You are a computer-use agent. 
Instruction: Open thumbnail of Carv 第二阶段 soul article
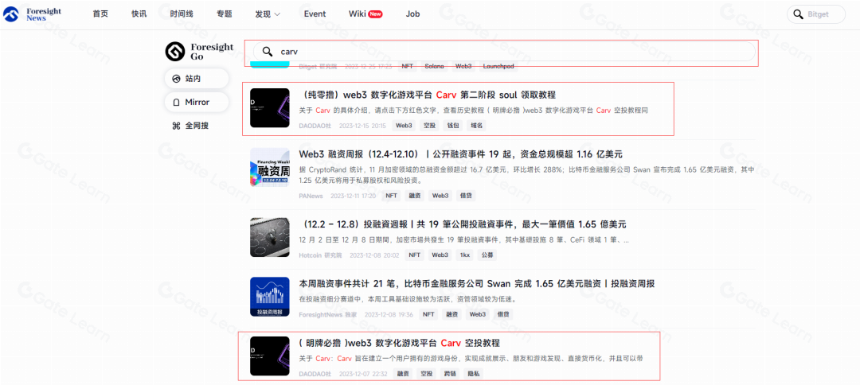[269, 108]
